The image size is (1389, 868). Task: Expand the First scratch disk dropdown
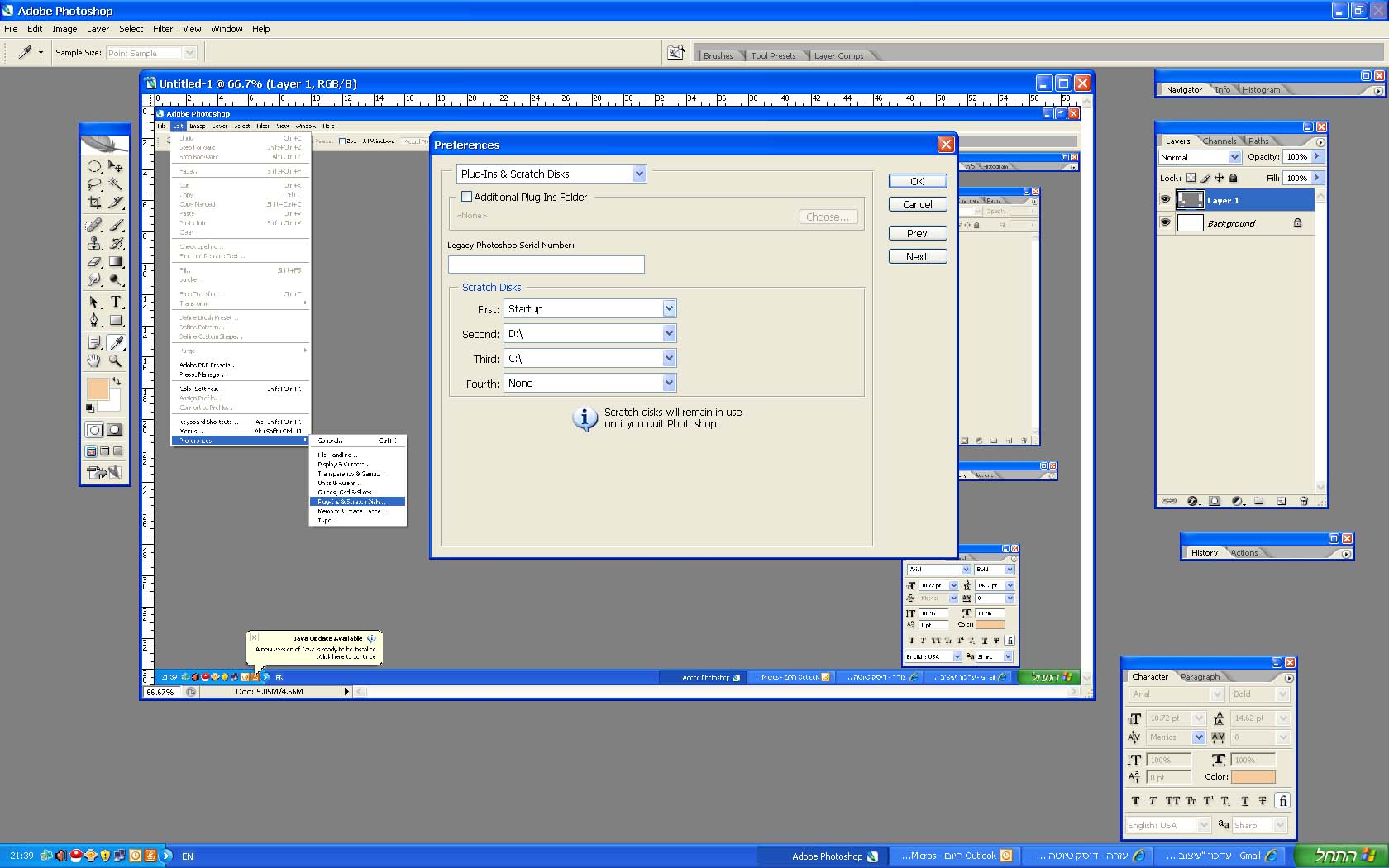[670, 308]
